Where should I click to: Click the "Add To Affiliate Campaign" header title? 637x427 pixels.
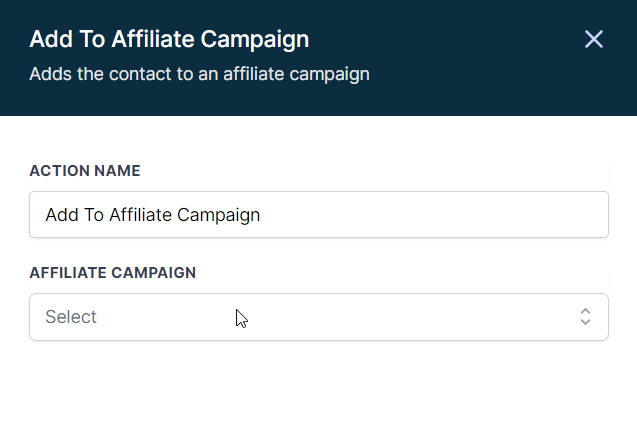(x=169, y=40)
